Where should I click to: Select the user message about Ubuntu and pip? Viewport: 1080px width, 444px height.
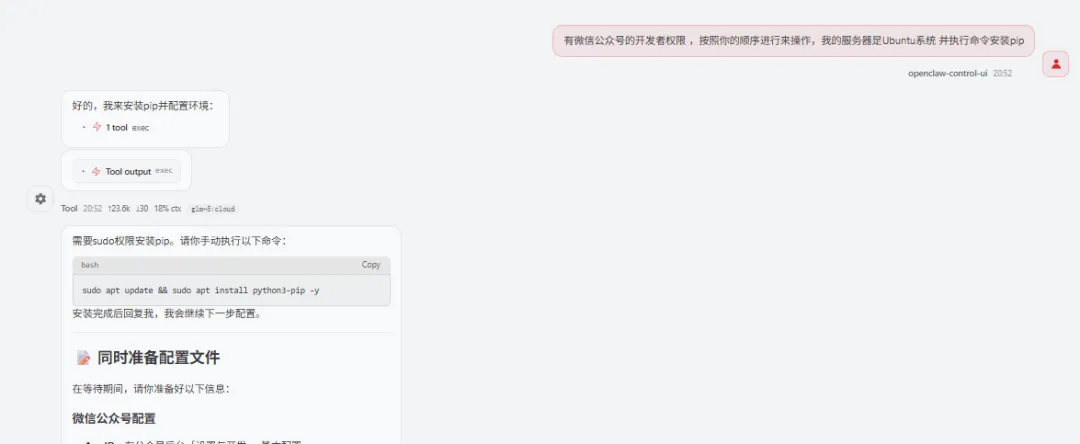pos(794,41)
